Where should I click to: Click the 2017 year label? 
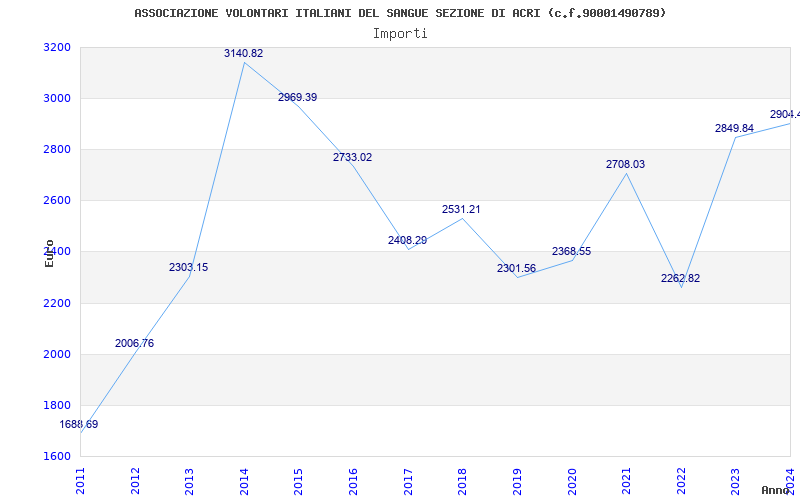pyautogui.click(x=408, y=481)
